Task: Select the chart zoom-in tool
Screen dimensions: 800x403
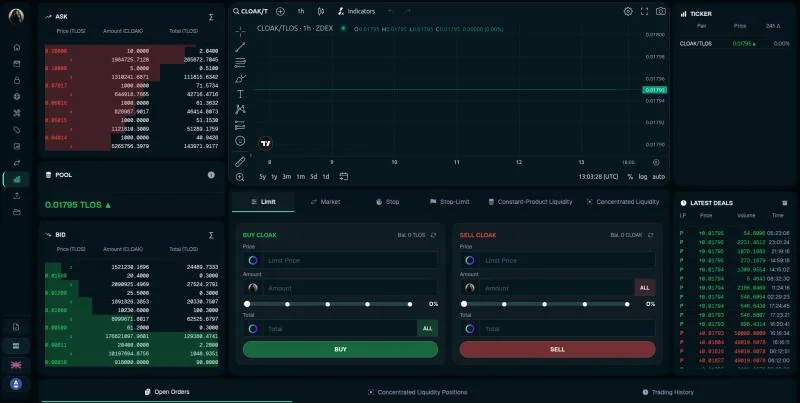Action: (240, 177)
